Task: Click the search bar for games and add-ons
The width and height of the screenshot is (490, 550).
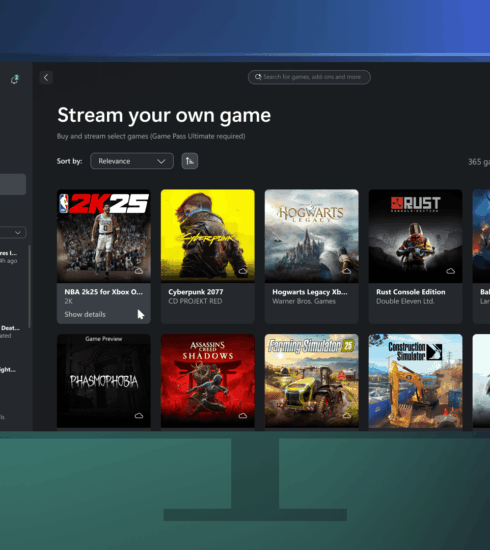Action: [309, 77]
